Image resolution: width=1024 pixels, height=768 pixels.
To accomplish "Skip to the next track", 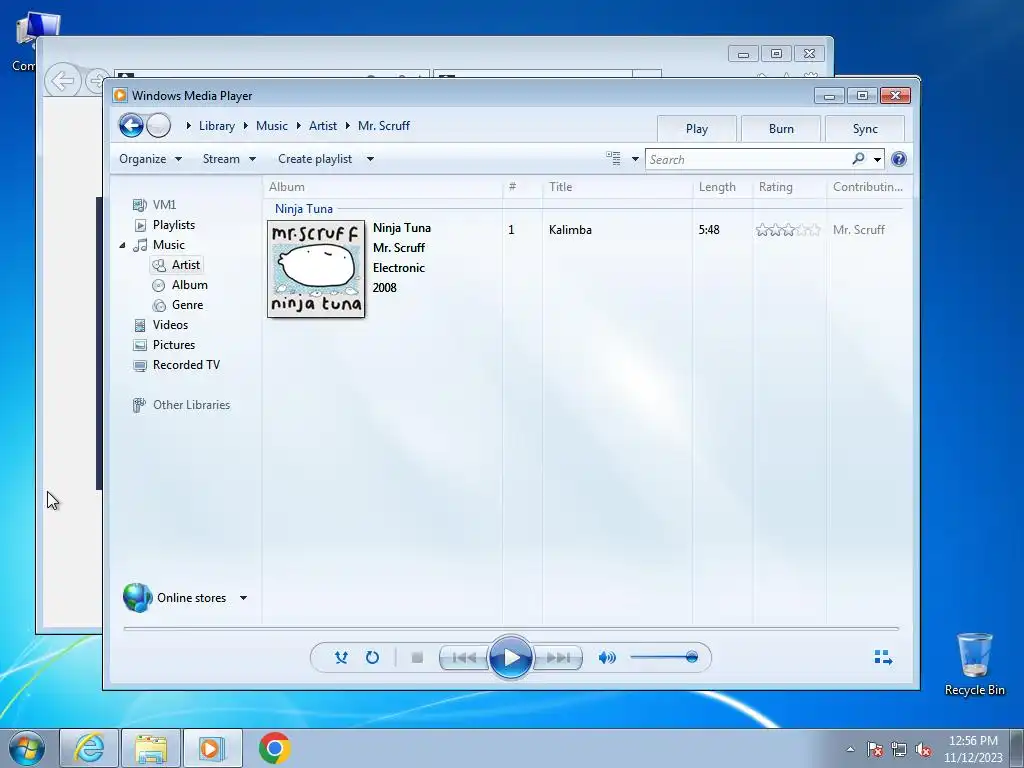I will click(x=557, y=658).
